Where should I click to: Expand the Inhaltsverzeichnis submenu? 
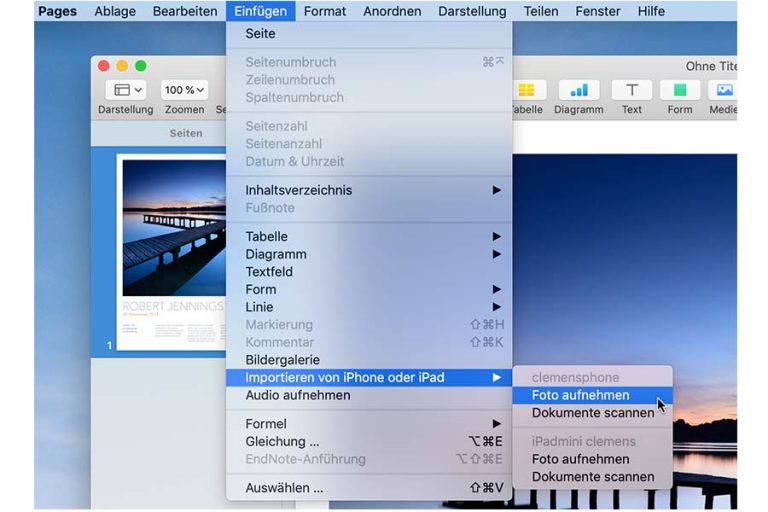coord(369,190)
